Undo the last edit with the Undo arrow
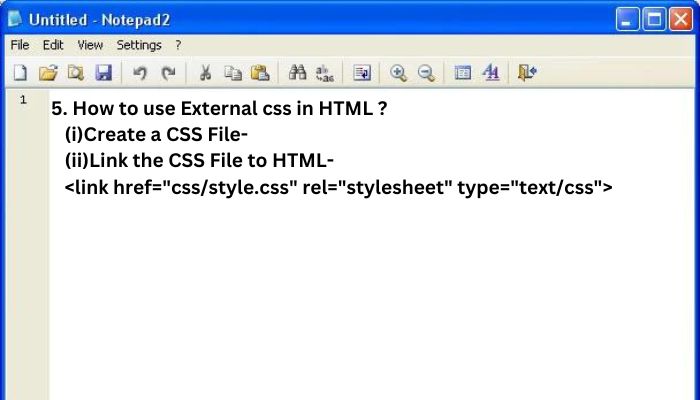Image resolution: width=700 pixels, height=400 pixels. pos(140,73)
